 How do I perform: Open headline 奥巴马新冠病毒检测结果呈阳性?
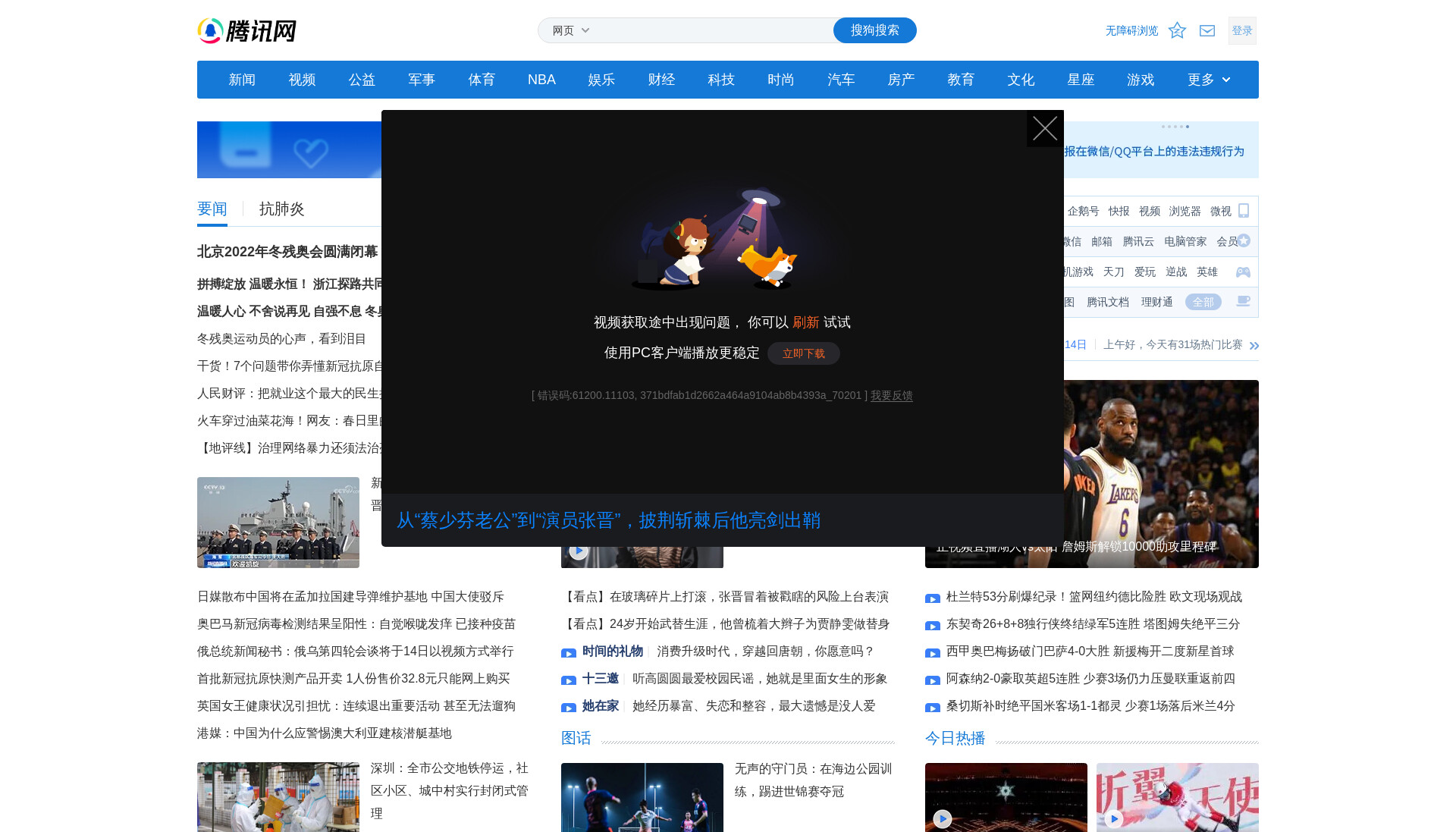[x=356, y=624]
